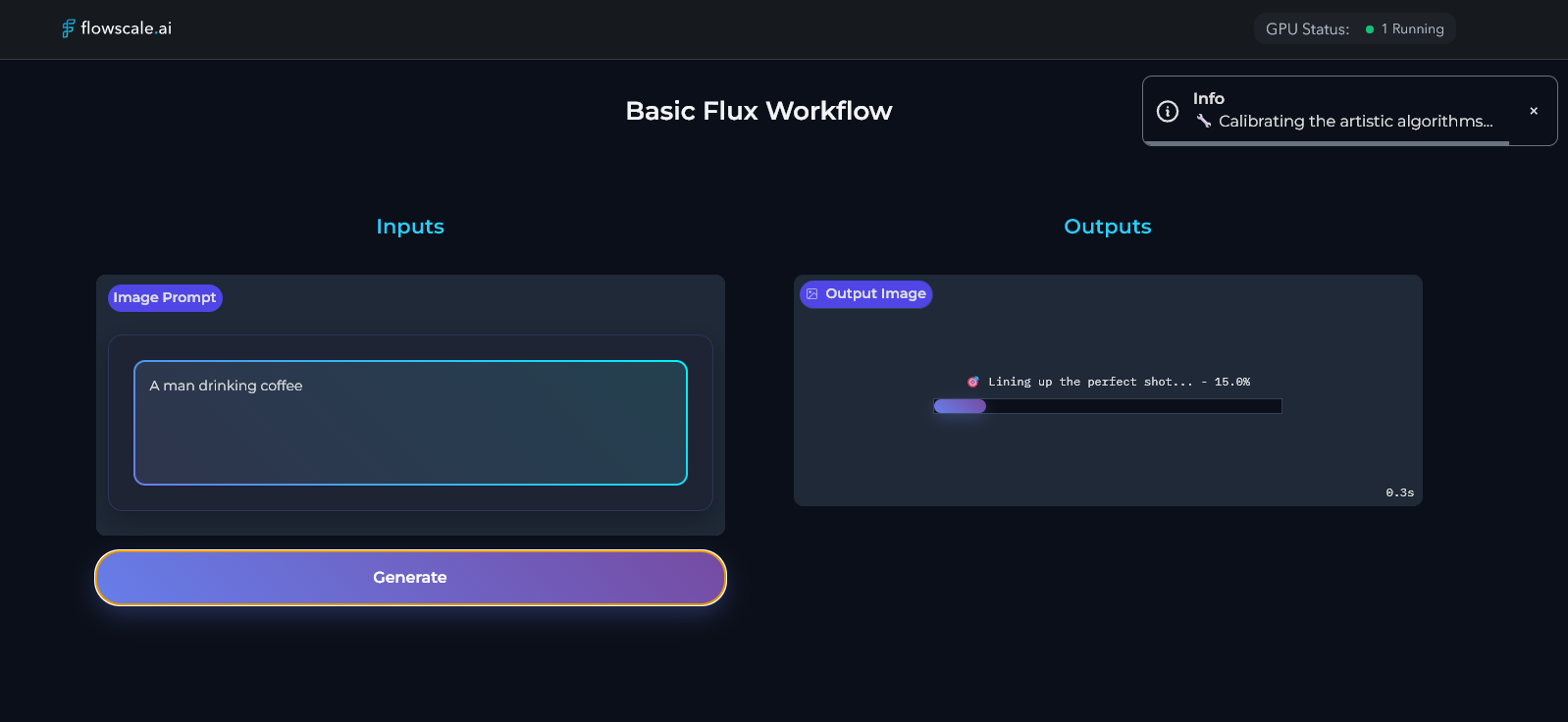
Task: Dismiss the Info notification with the X
Action: (1534, 111)
